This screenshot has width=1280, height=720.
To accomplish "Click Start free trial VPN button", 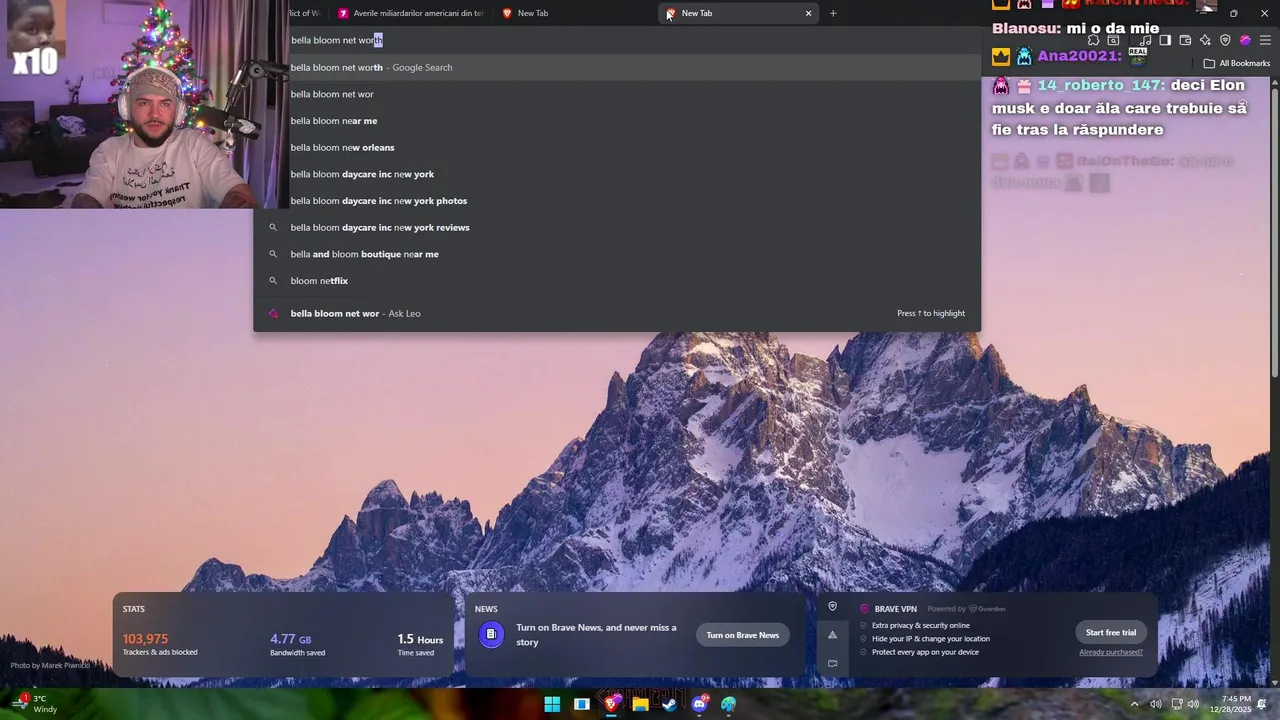I will click(1111, 632).
